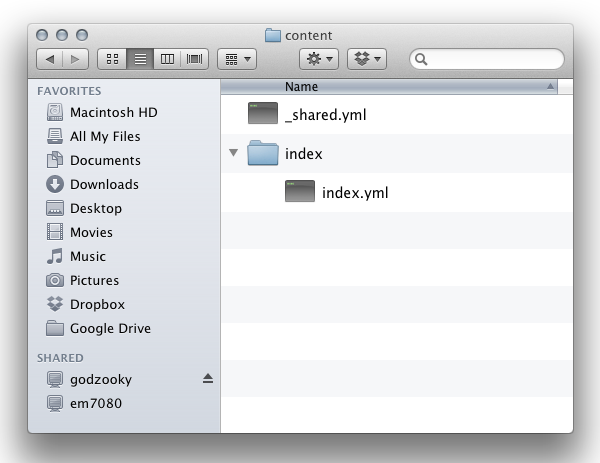Image resolution: width=600 pixels, height=463 pixels.
Task: Click the SHARED section header
Action: point(60,358)
